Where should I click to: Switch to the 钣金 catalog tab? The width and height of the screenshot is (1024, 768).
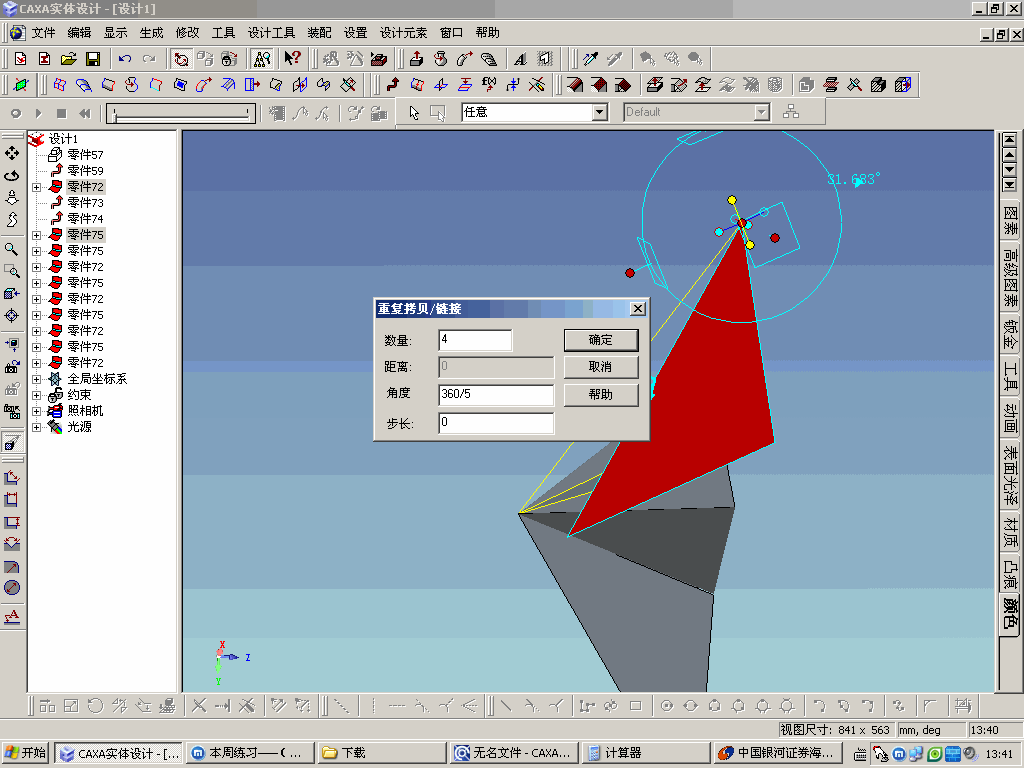[x=1010, y=333]
